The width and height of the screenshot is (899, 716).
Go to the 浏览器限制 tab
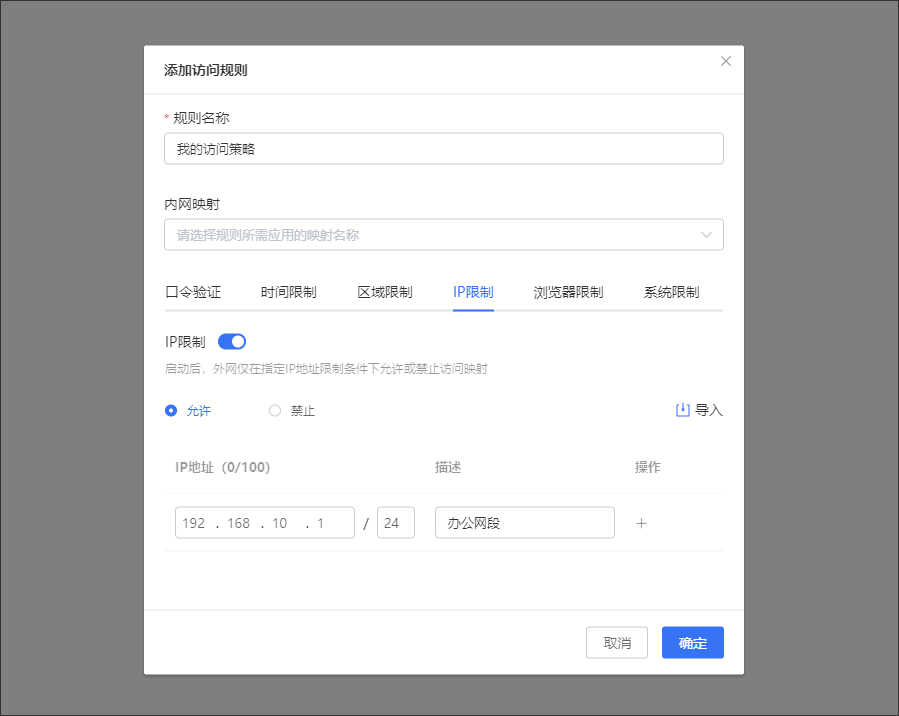pyautogui.click(x=568, y=292)
